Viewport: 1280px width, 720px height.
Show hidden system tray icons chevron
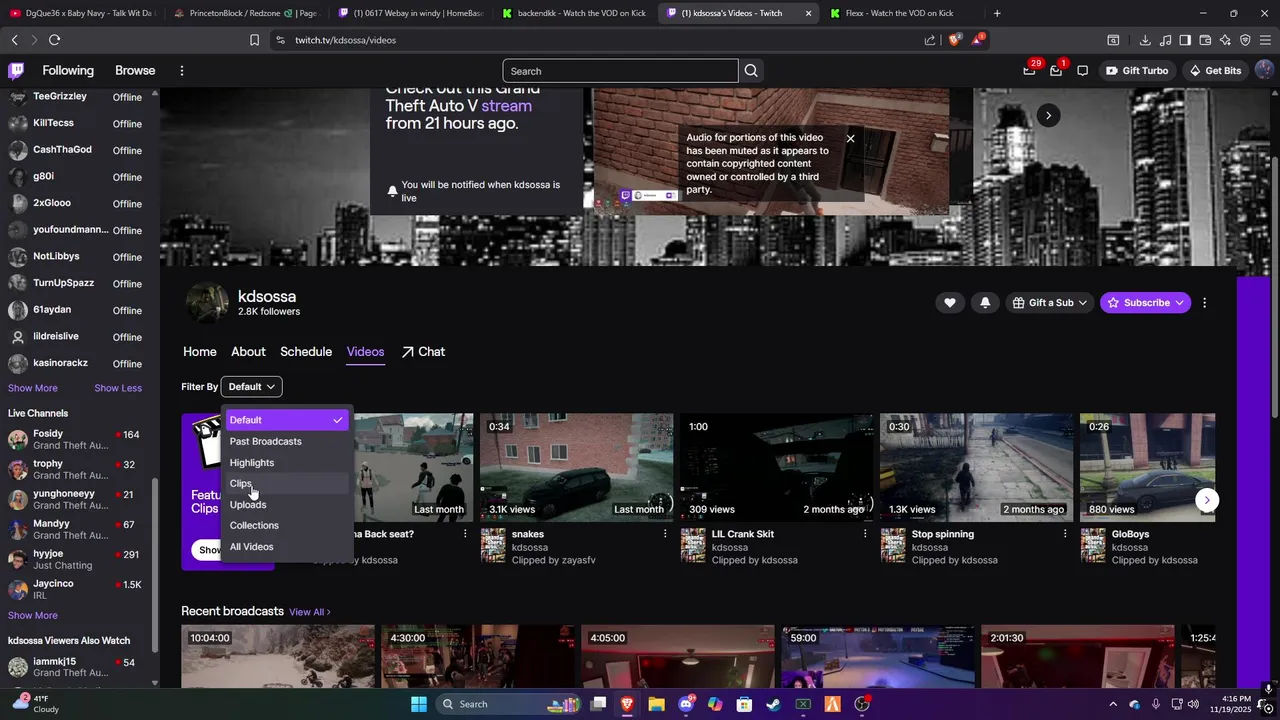1113,704
